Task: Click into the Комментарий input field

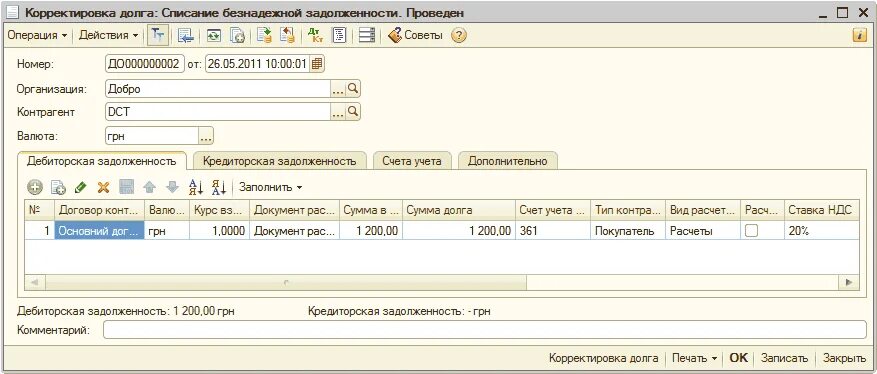Action: click(484, 330)
